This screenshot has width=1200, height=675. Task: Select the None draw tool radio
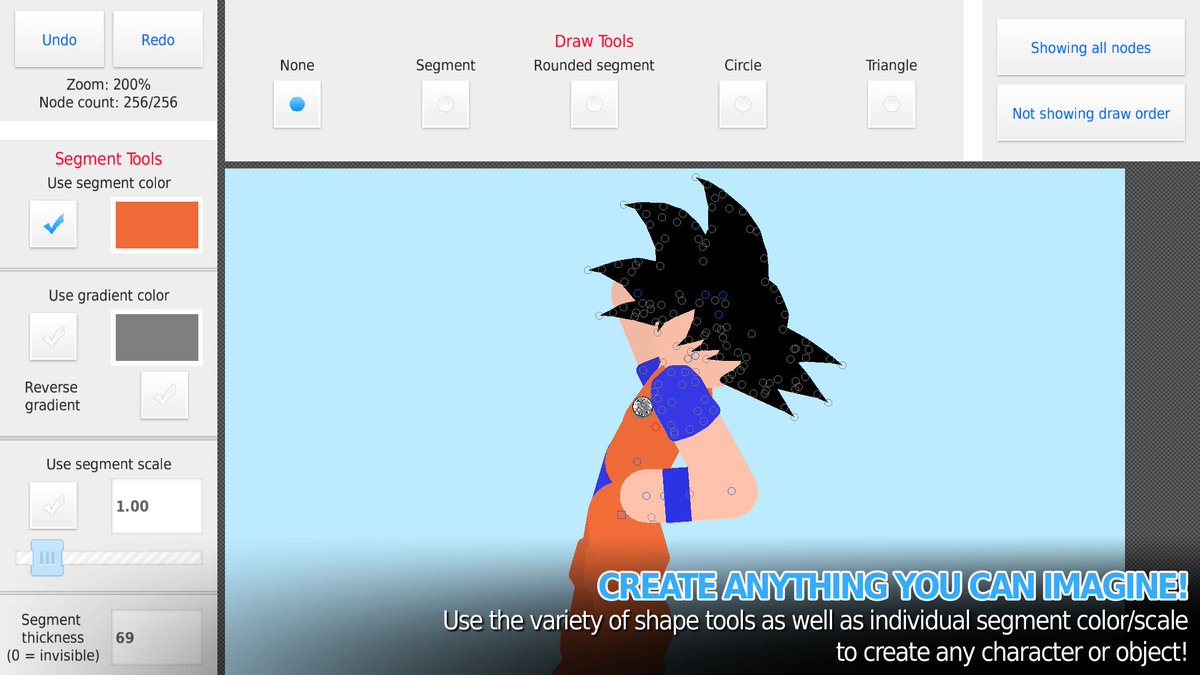click(297, 104)
